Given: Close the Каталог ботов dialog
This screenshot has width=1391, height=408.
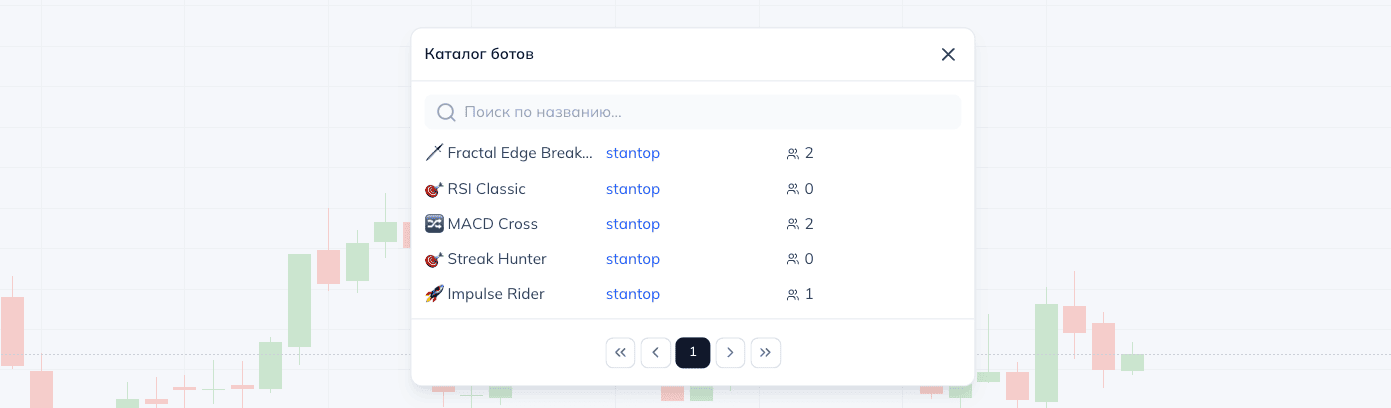Looking at the screenshot, I should 948,54.
